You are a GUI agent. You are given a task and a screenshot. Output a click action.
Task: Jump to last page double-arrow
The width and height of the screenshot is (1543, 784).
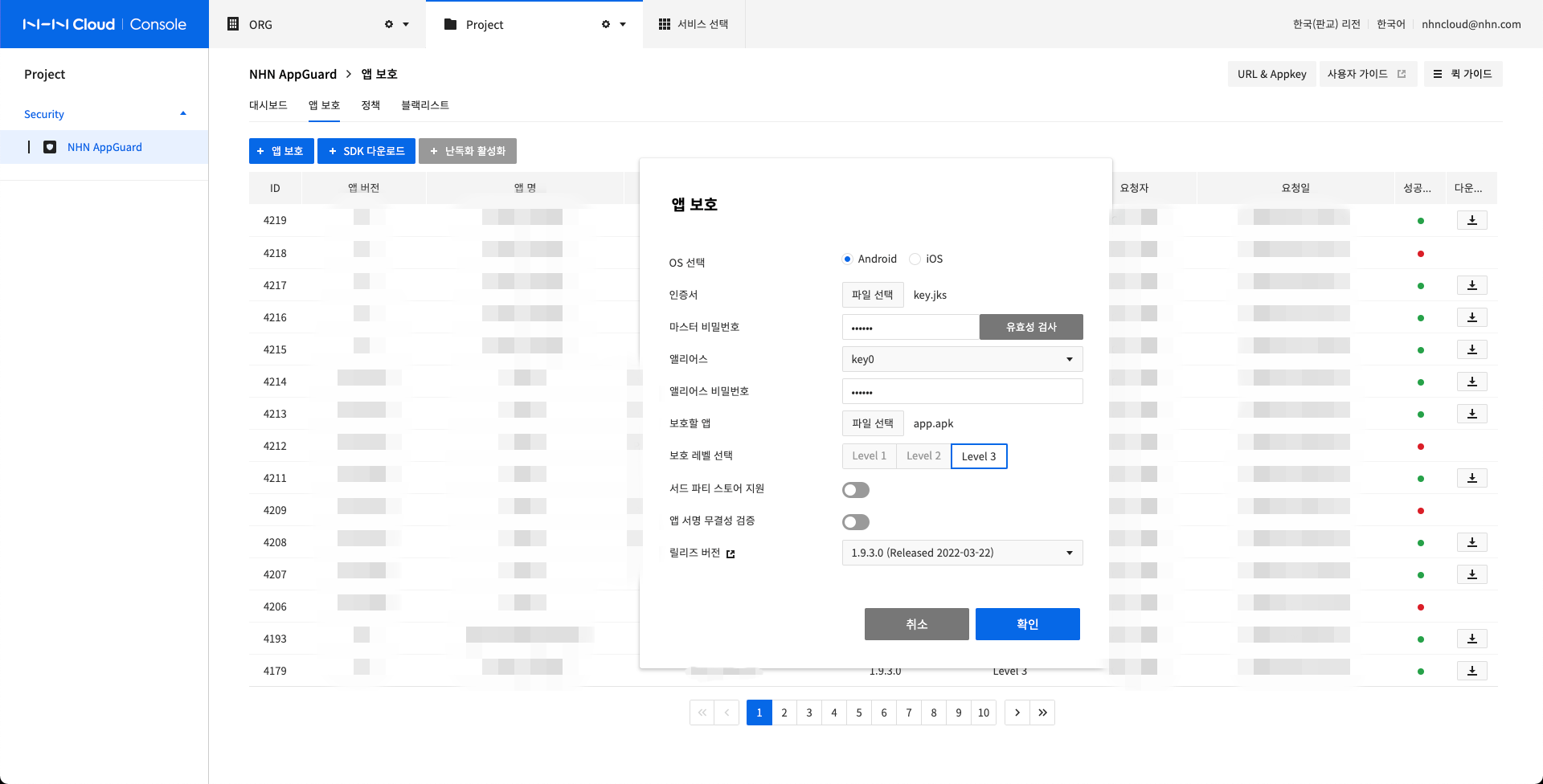pos(1042,713)
